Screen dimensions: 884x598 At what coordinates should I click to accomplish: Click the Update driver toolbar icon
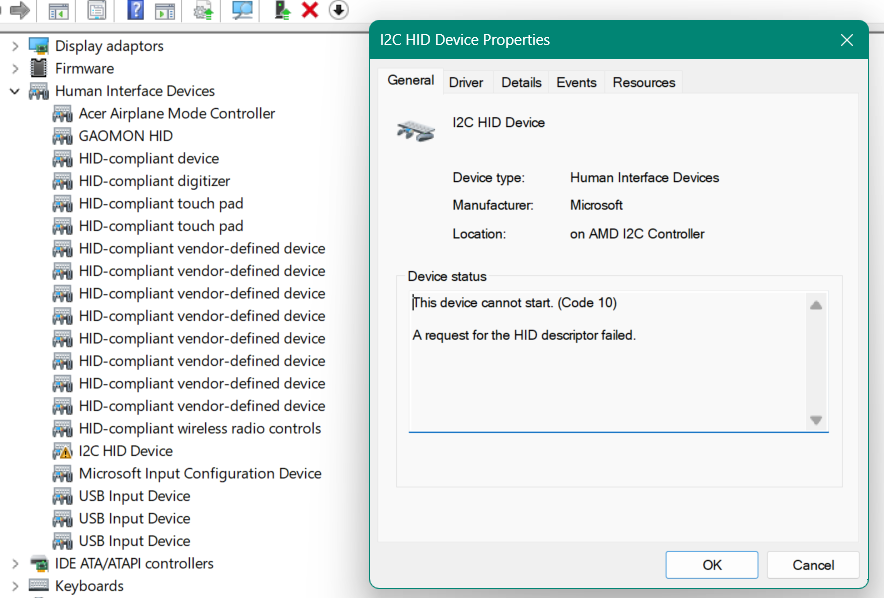point(282,10)
